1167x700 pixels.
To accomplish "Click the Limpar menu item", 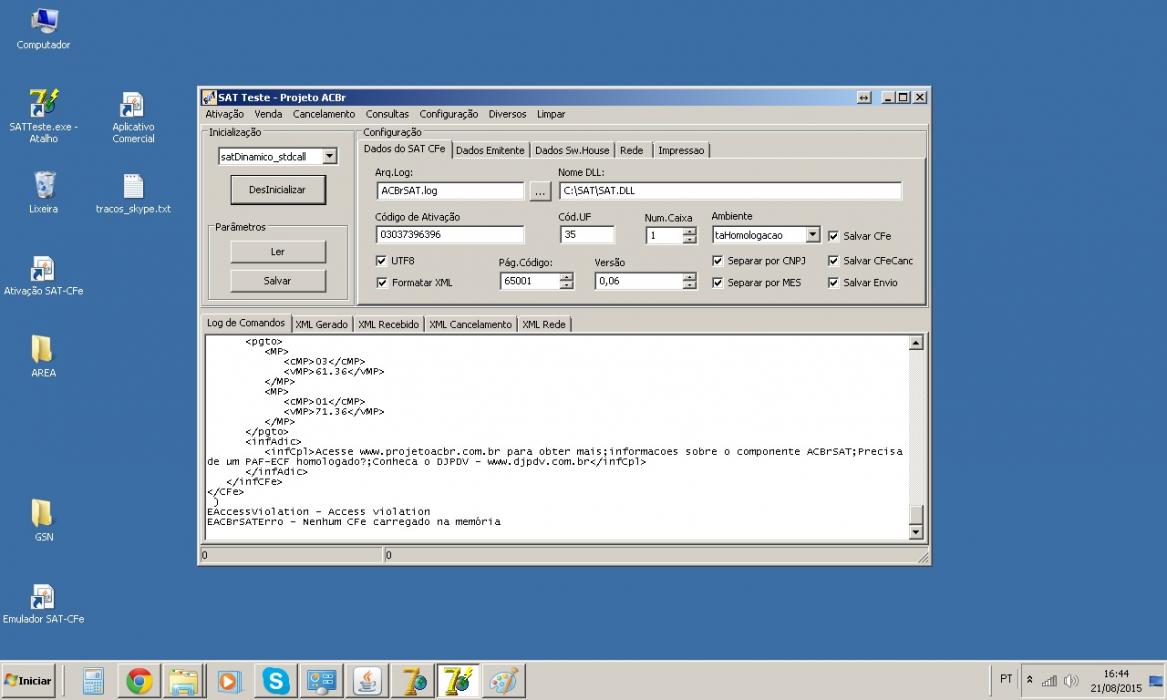I will (551, 114).
